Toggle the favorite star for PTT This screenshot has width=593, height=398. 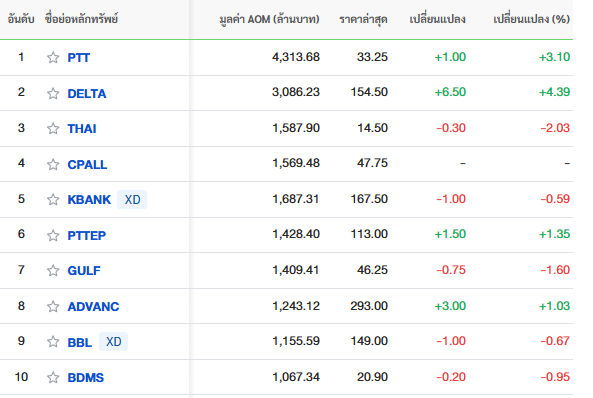(x=53, y=58)
